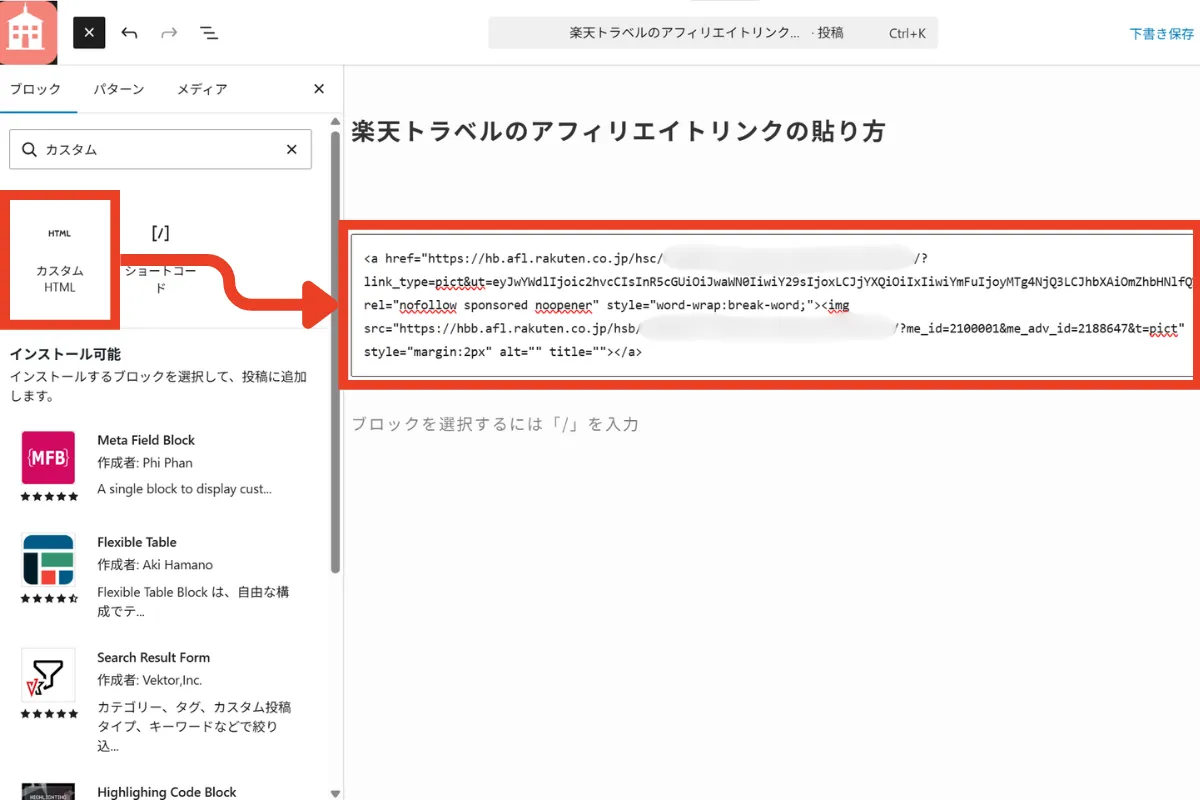The image size is (1200, 800).
Task: Click 下書き保存 to save draft
Action: click(x=1162, y=33)
